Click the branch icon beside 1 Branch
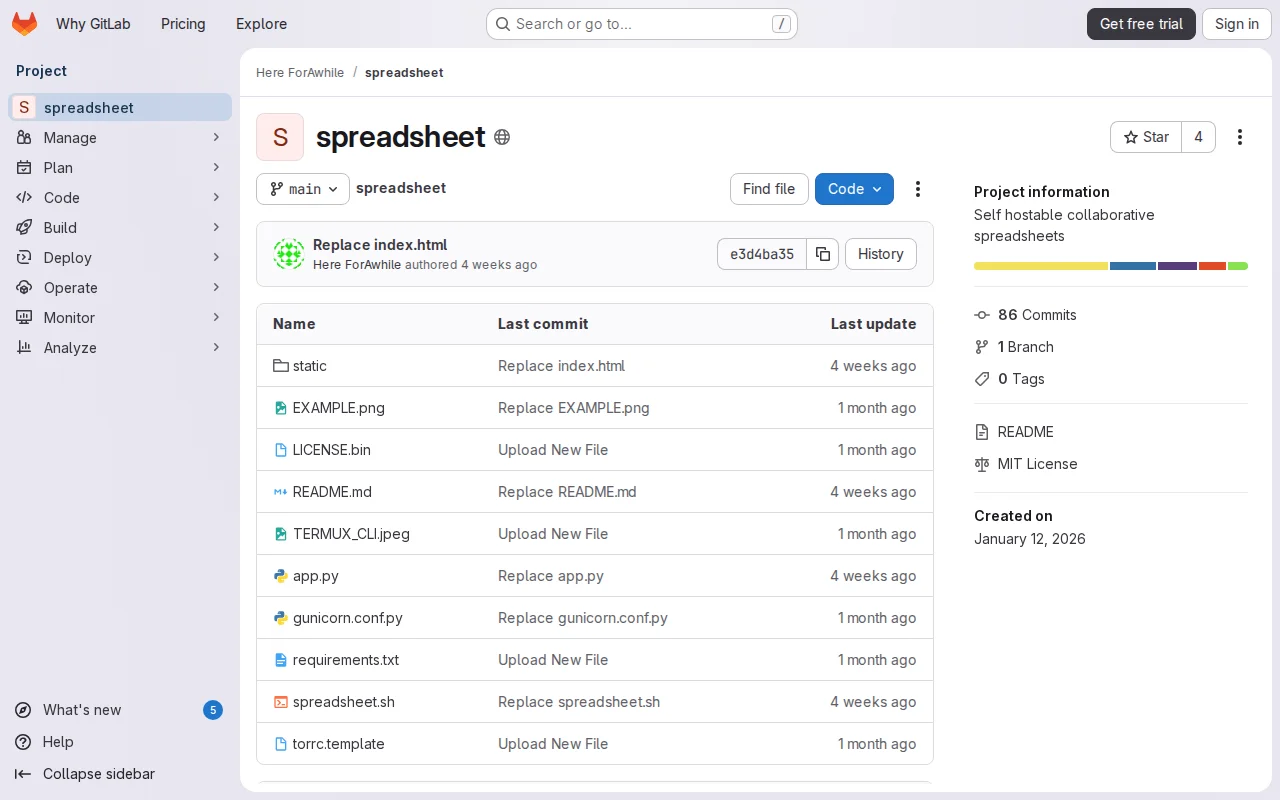1280x800 pixels. pyautogui.click(x=982, y=347)
